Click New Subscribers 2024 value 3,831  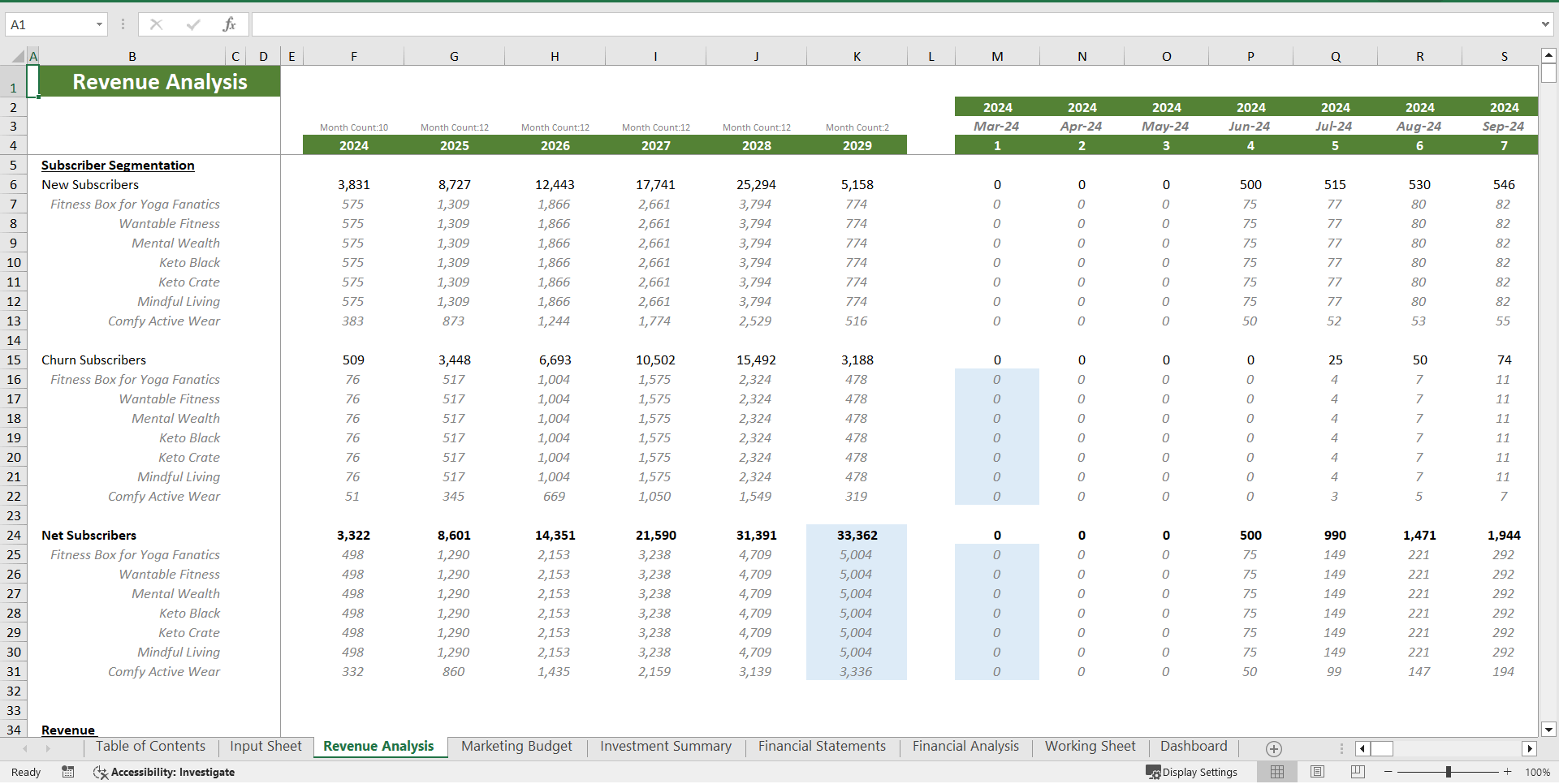pos(353,184)
